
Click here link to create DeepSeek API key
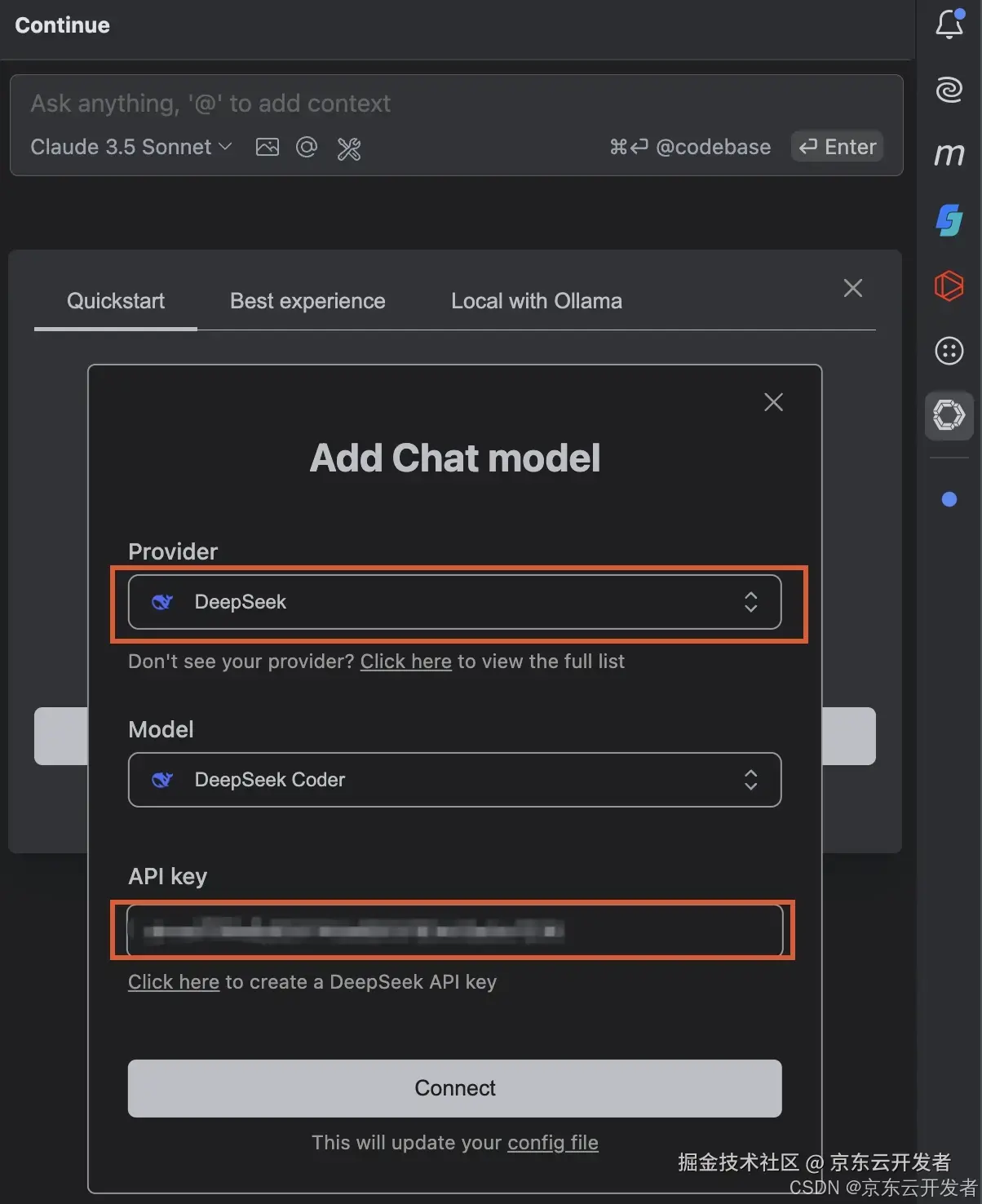pos(174,982)
